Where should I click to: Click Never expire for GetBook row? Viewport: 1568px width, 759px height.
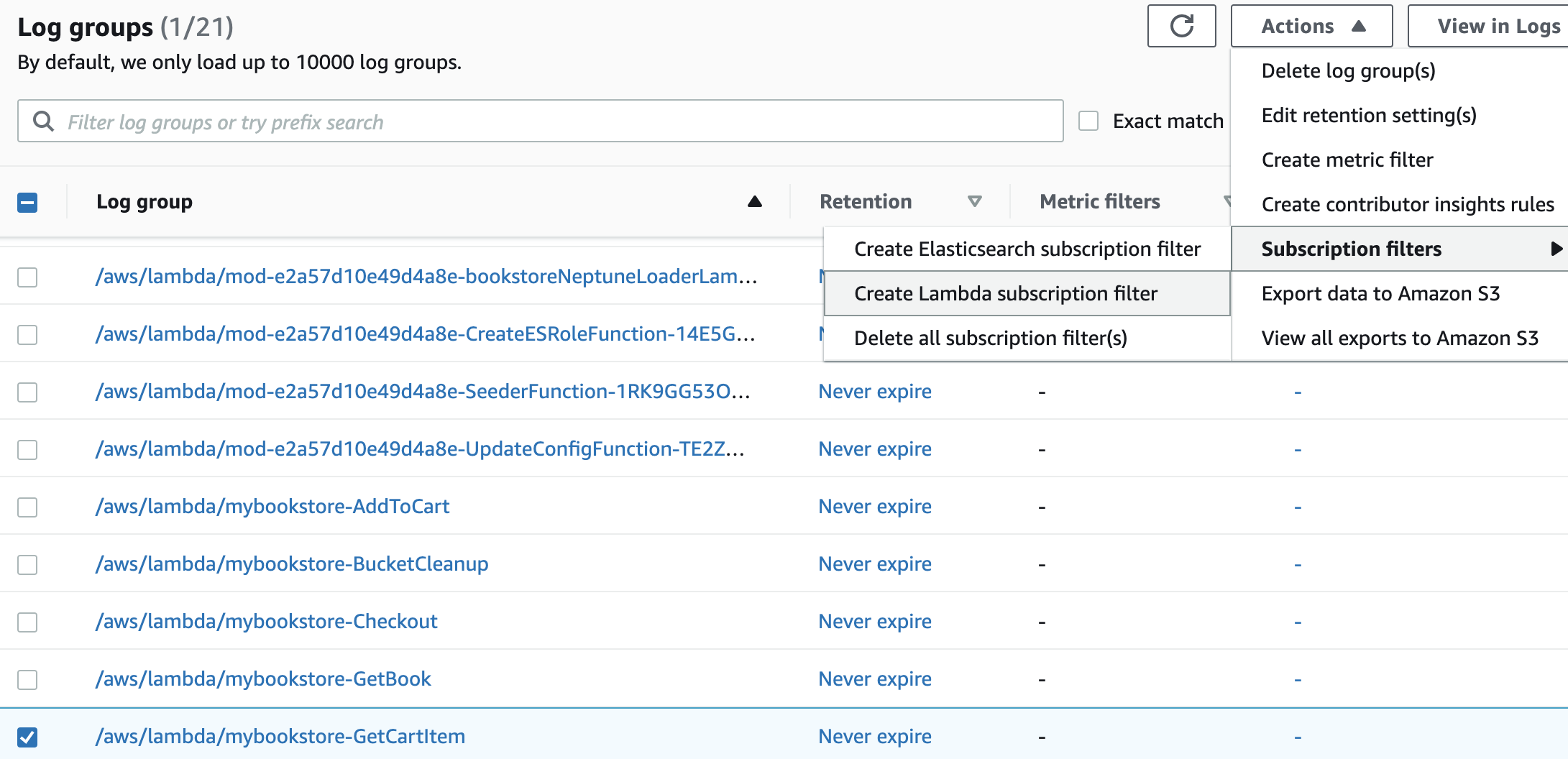pyautogui.click(x=875, y=679)
